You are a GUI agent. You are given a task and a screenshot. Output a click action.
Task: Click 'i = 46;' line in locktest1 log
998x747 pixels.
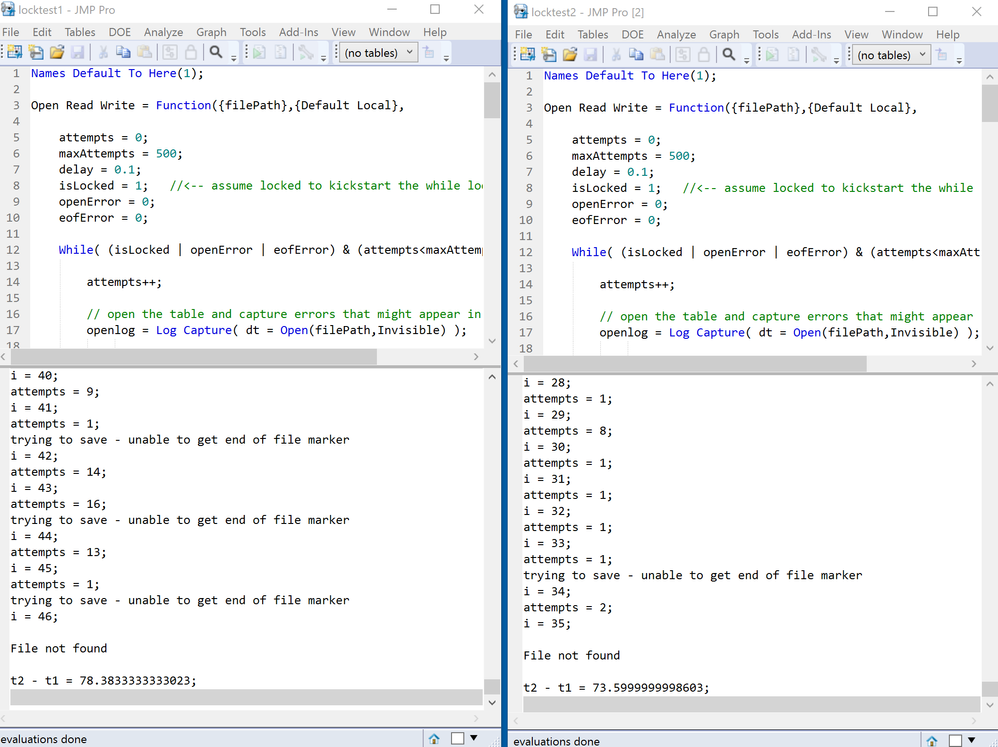(34, 616)
